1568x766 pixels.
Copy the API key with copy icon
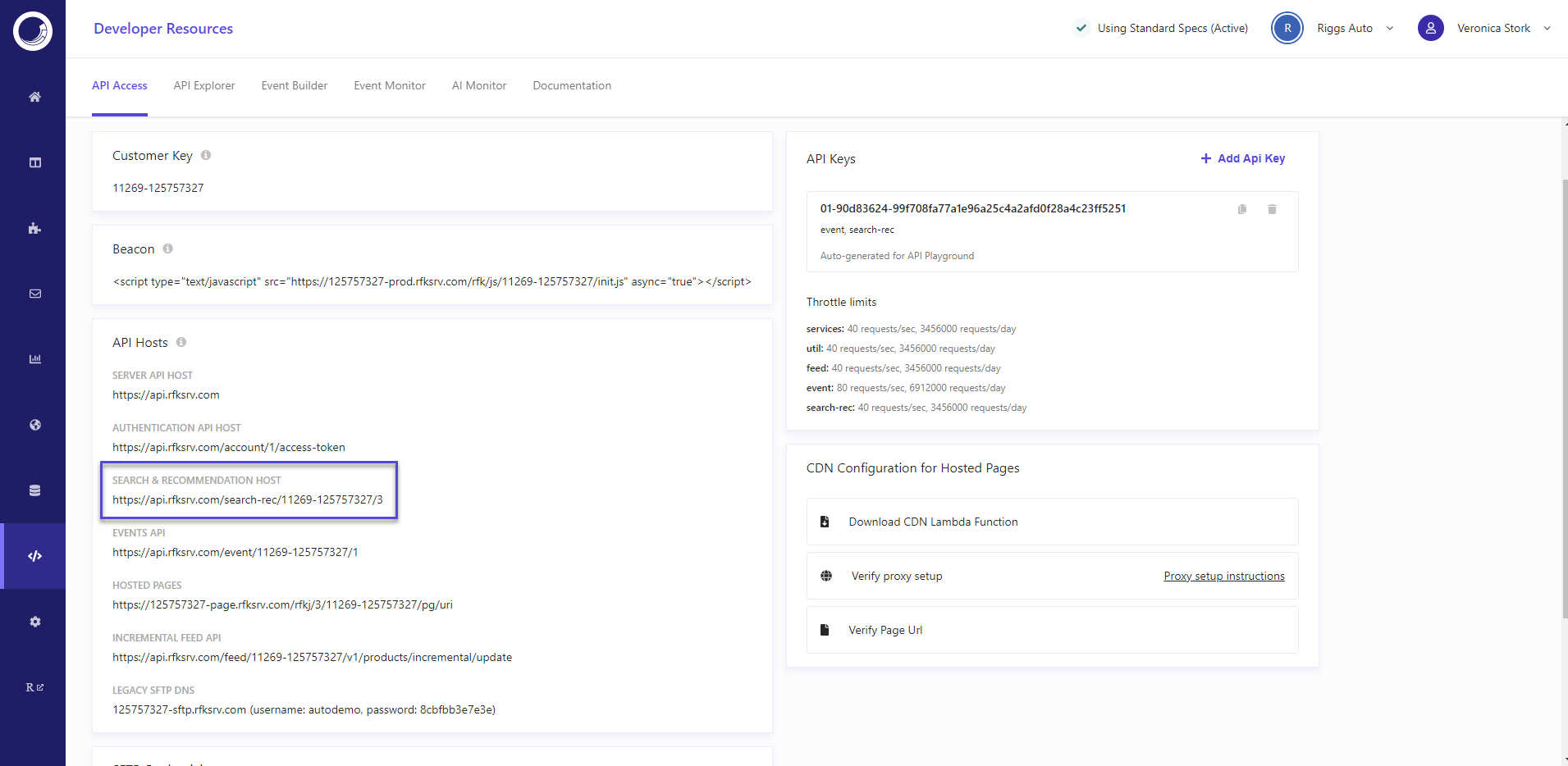(x=1242, y=209)
